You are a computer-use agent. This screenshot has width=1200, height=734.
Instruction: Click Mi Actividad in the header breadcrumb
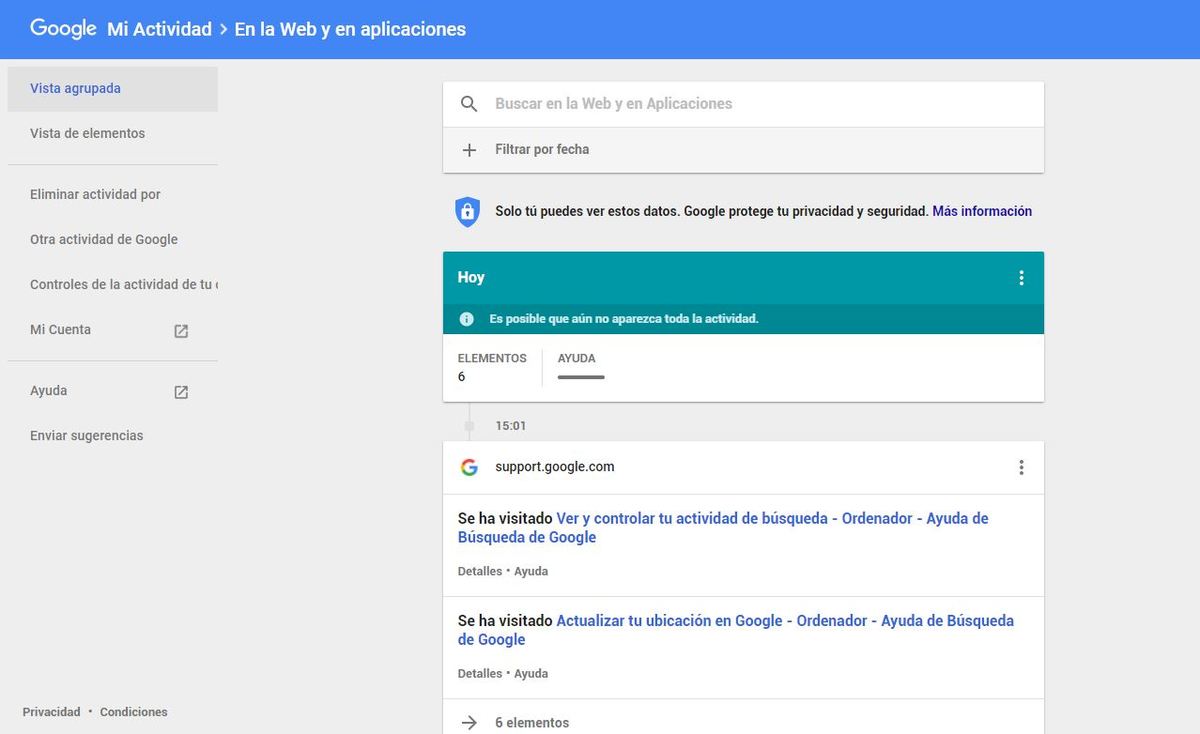click(x=159, y=29)
